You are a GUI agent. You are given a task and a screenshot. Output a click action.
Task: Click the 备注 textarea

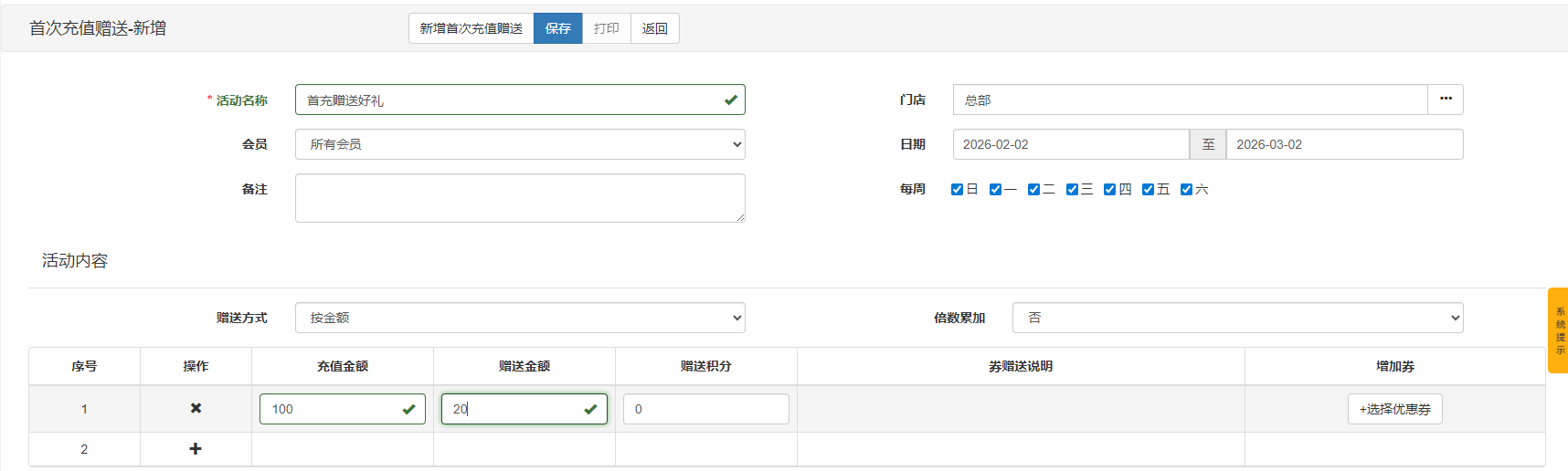(519, 198)
